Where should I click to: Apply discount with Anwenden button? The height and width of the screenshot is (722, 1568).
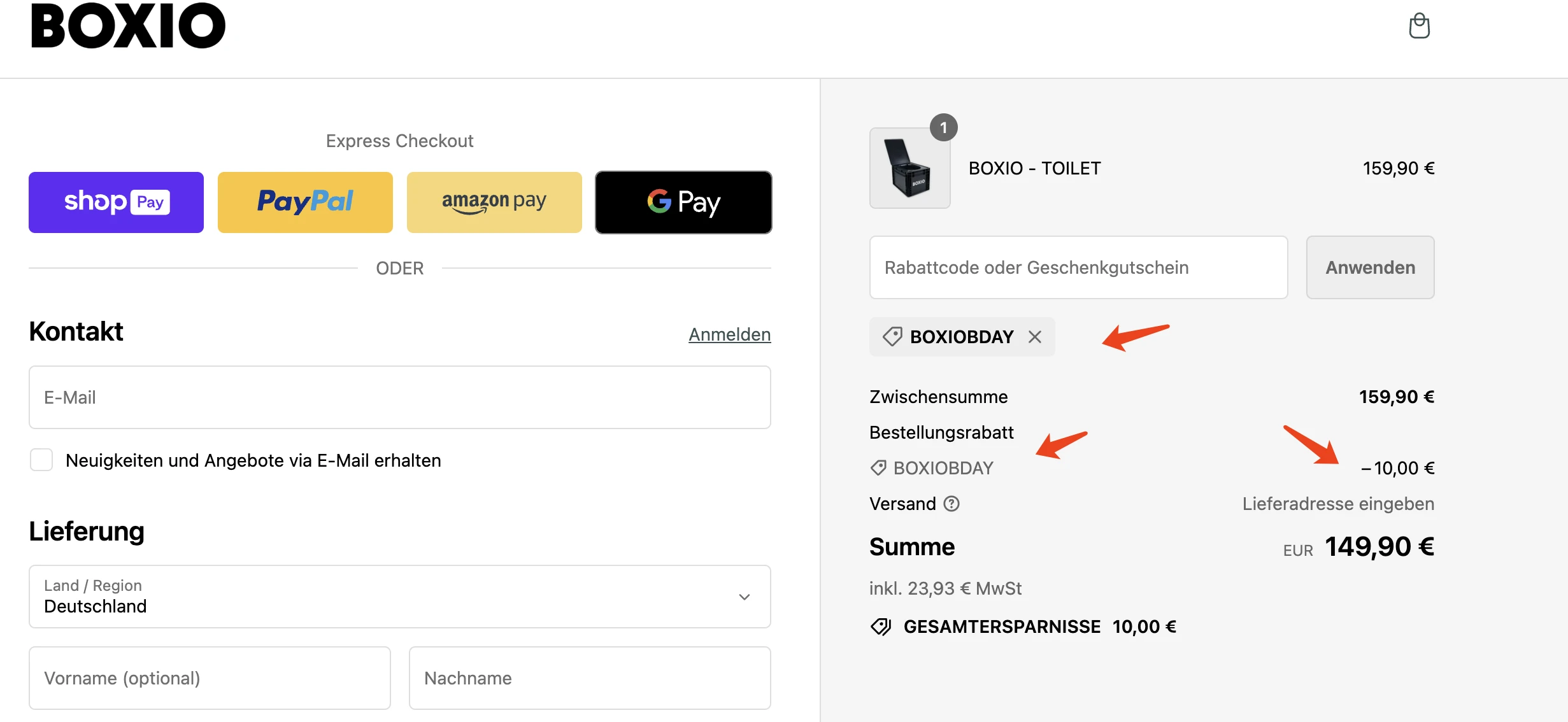[x=1371, y=267]
